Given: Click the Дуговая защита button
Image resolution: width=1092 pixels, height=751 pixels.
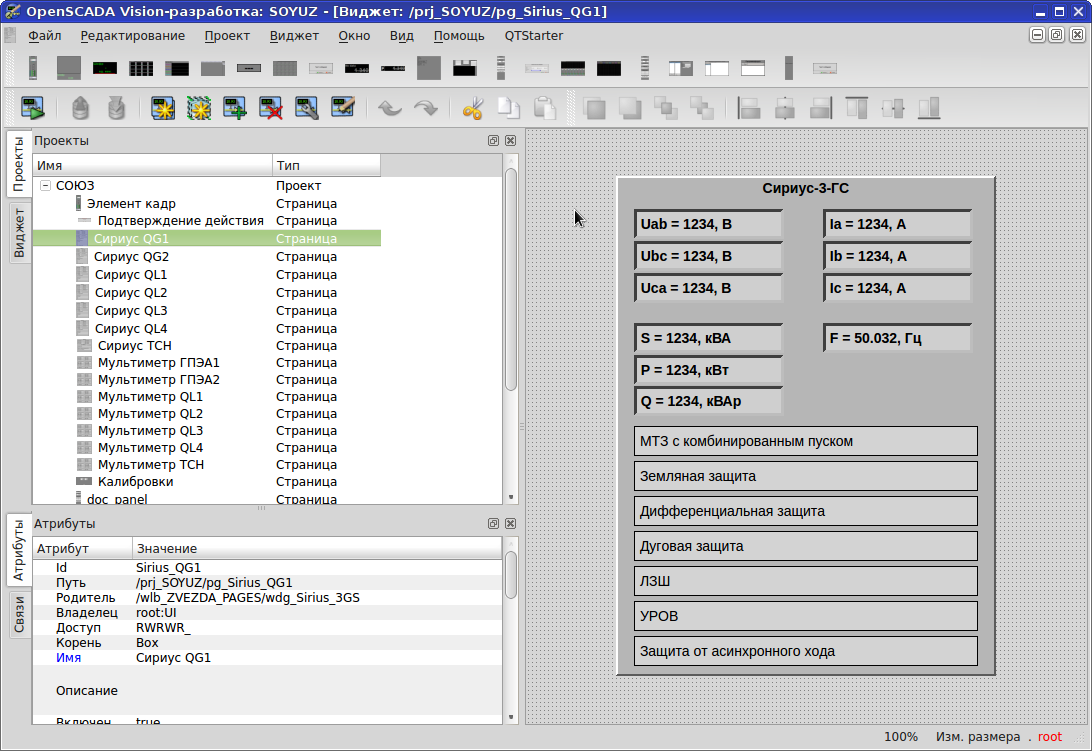Looking at the screenshot, I should [805, 546].
